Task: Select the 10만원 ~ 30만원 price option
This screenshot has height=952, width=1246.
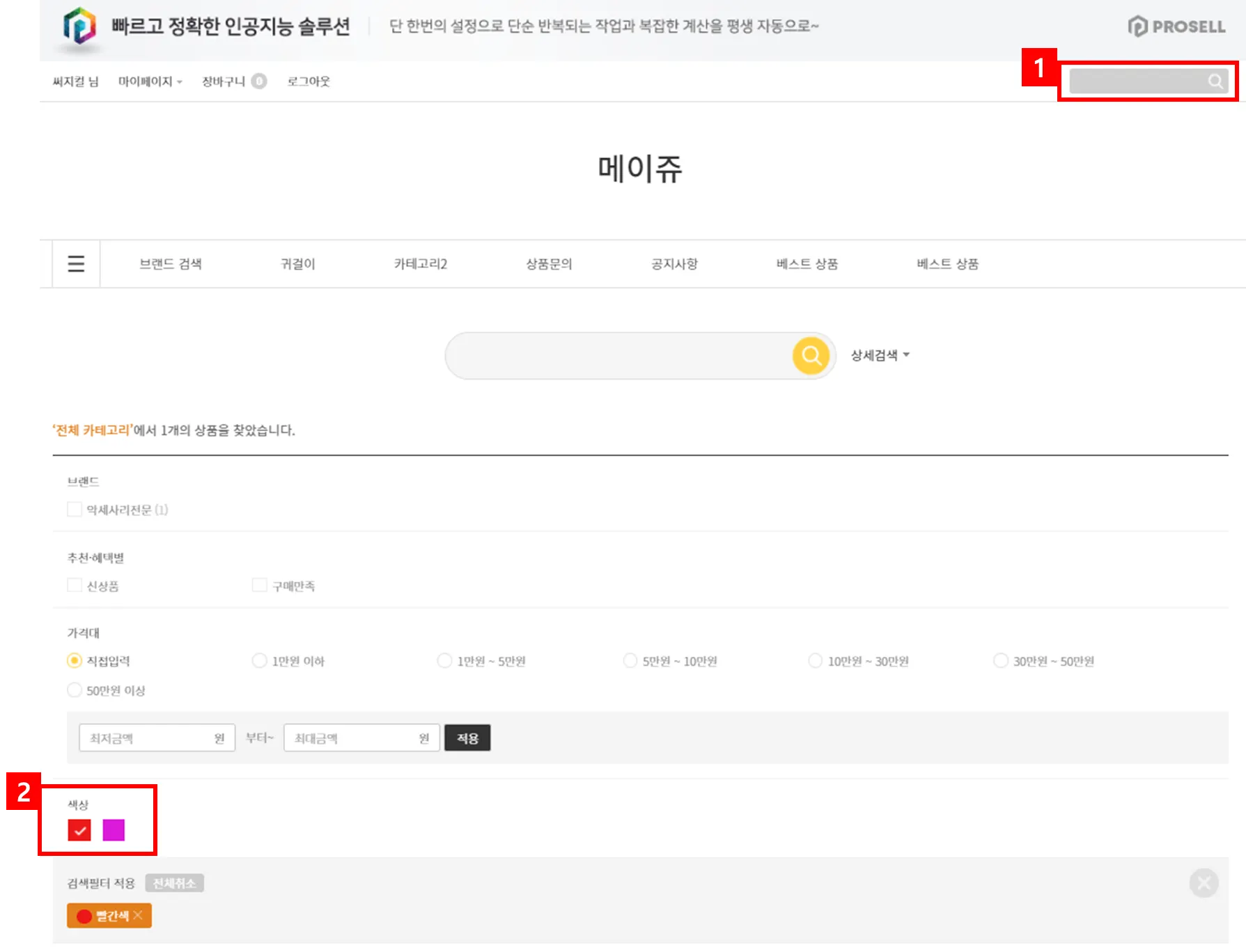Action: [816, 660]
